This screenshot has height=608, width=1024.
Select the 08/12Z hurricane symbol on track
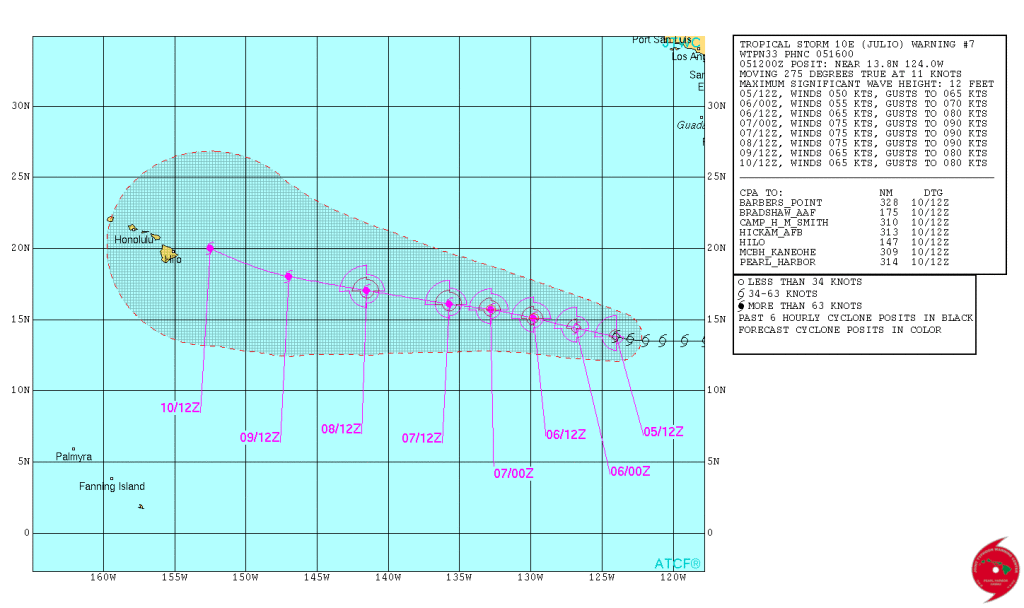click(366, 291)
